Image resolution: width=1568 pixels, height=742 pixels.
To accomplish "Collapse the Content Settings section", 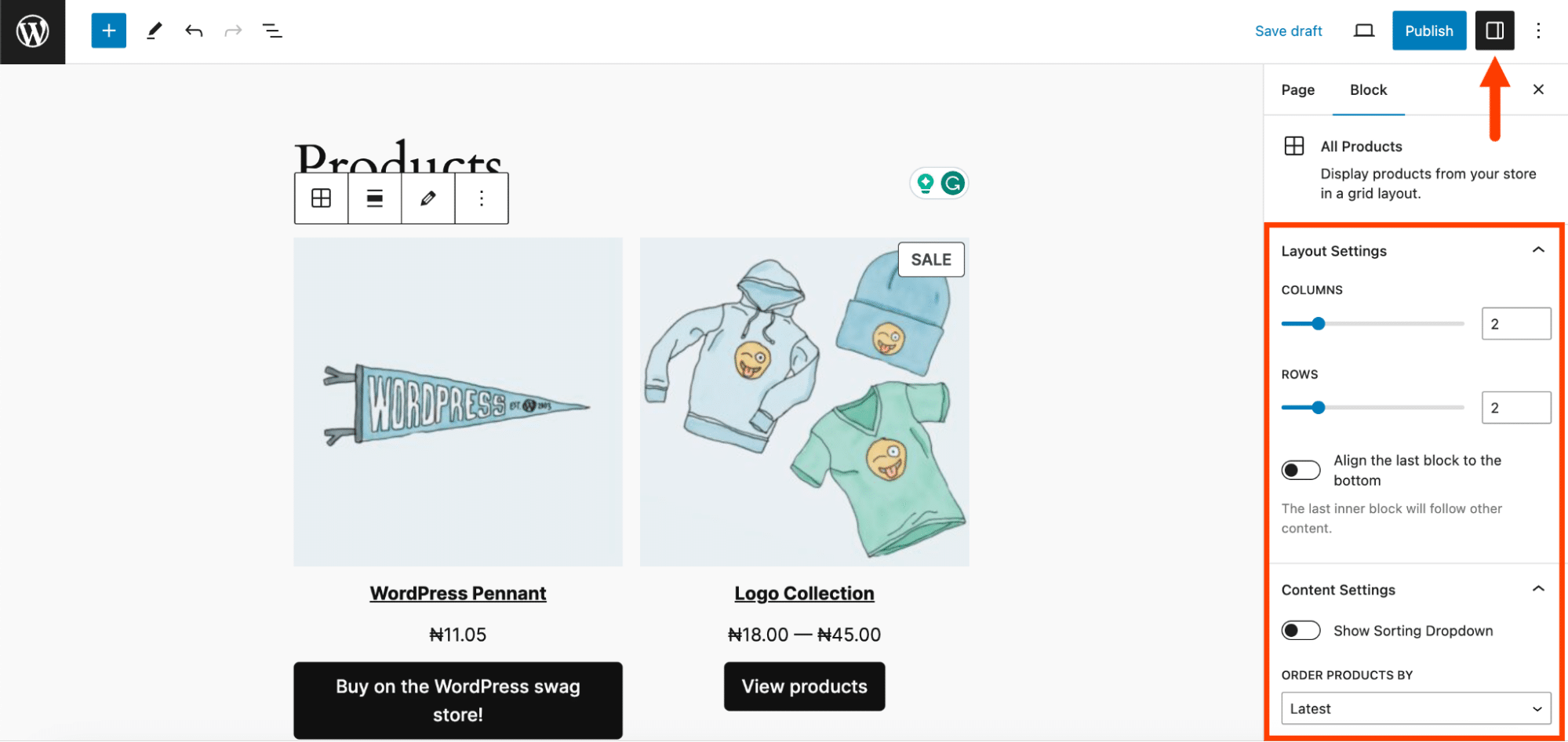I will click(x=1538, y=589).
